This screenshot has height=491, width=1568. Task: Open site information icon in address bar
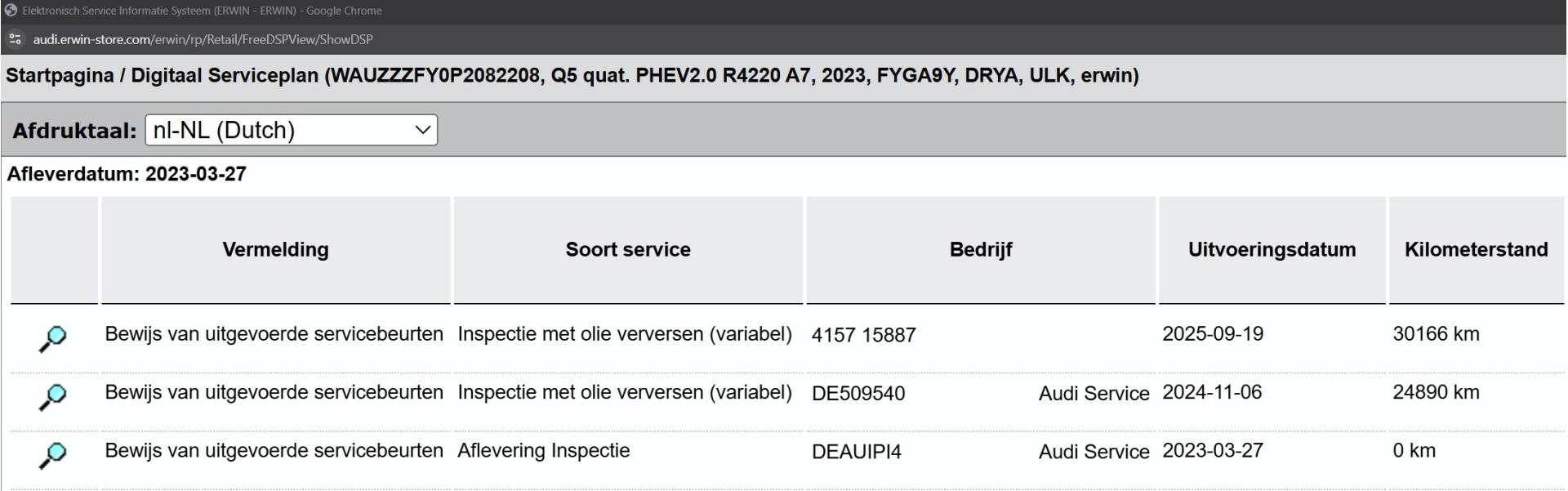pos(15,39)
